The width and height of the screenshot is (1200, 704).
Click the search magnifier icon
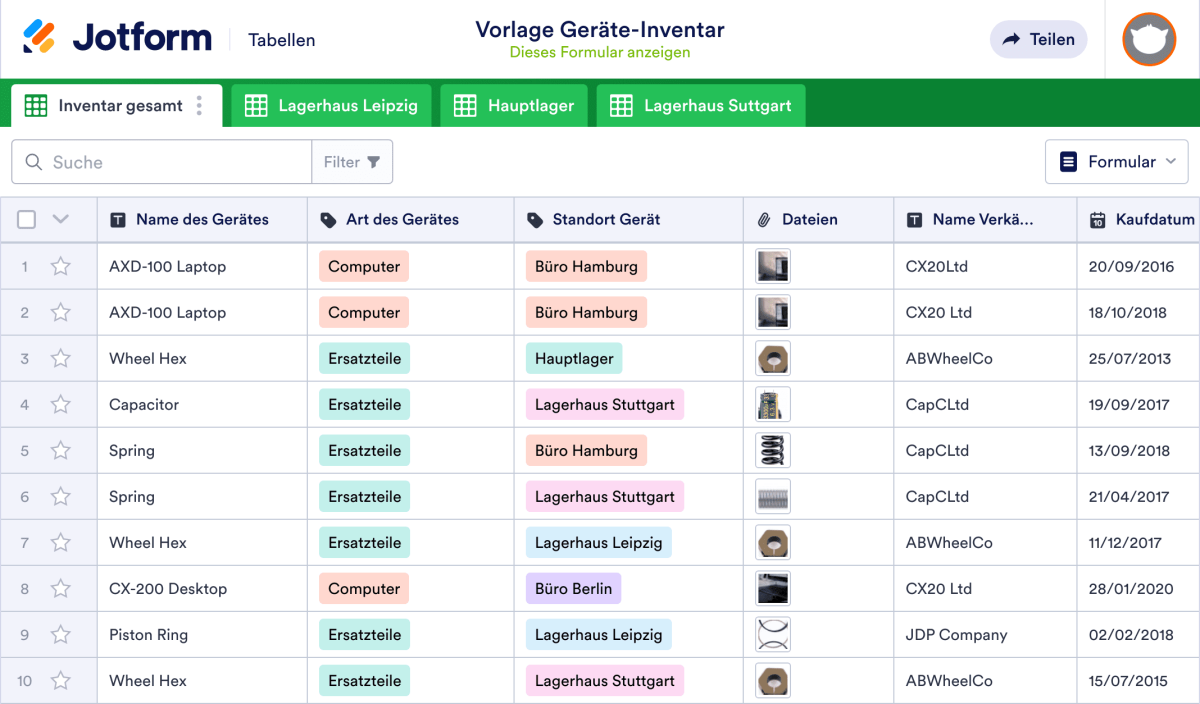tap(33, 161)
